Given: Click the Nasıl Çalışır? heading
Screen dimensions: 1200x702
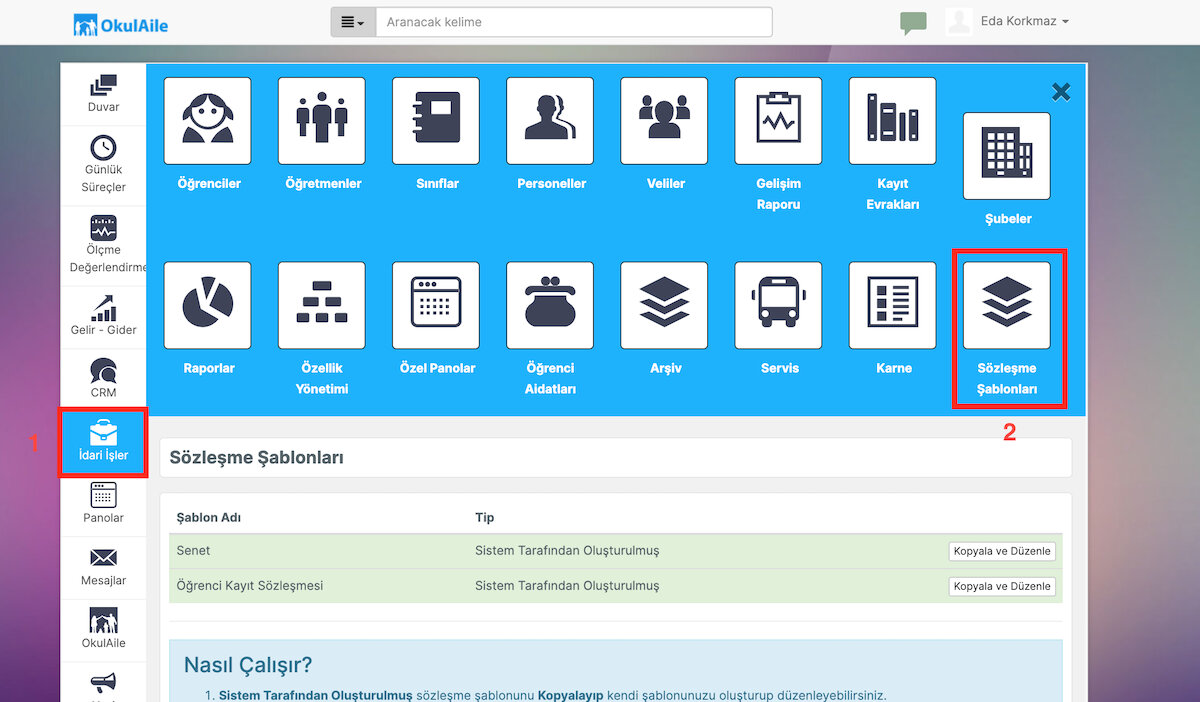Looking at the screenshot, I should coord(248,665).
